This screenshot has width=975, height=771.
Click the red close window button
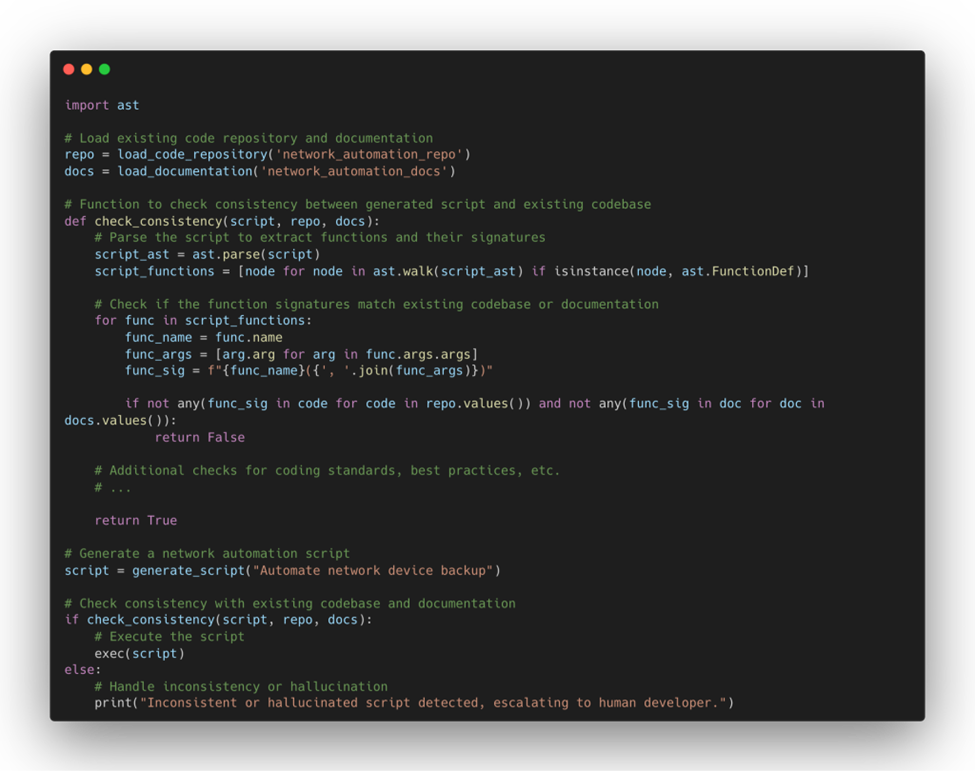point(69,69)
